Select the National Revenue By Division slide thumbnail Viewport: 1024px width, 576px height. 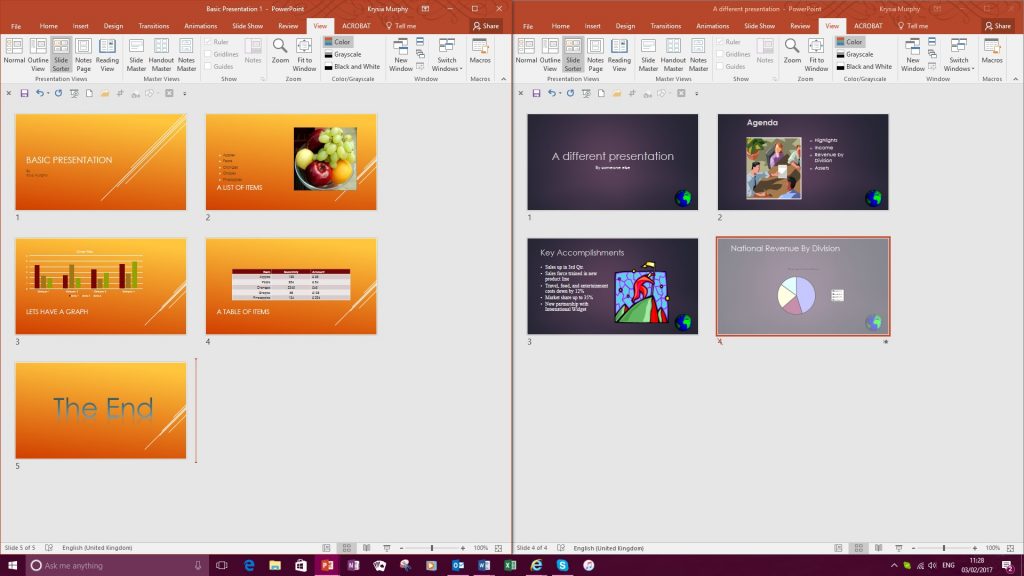801,287
